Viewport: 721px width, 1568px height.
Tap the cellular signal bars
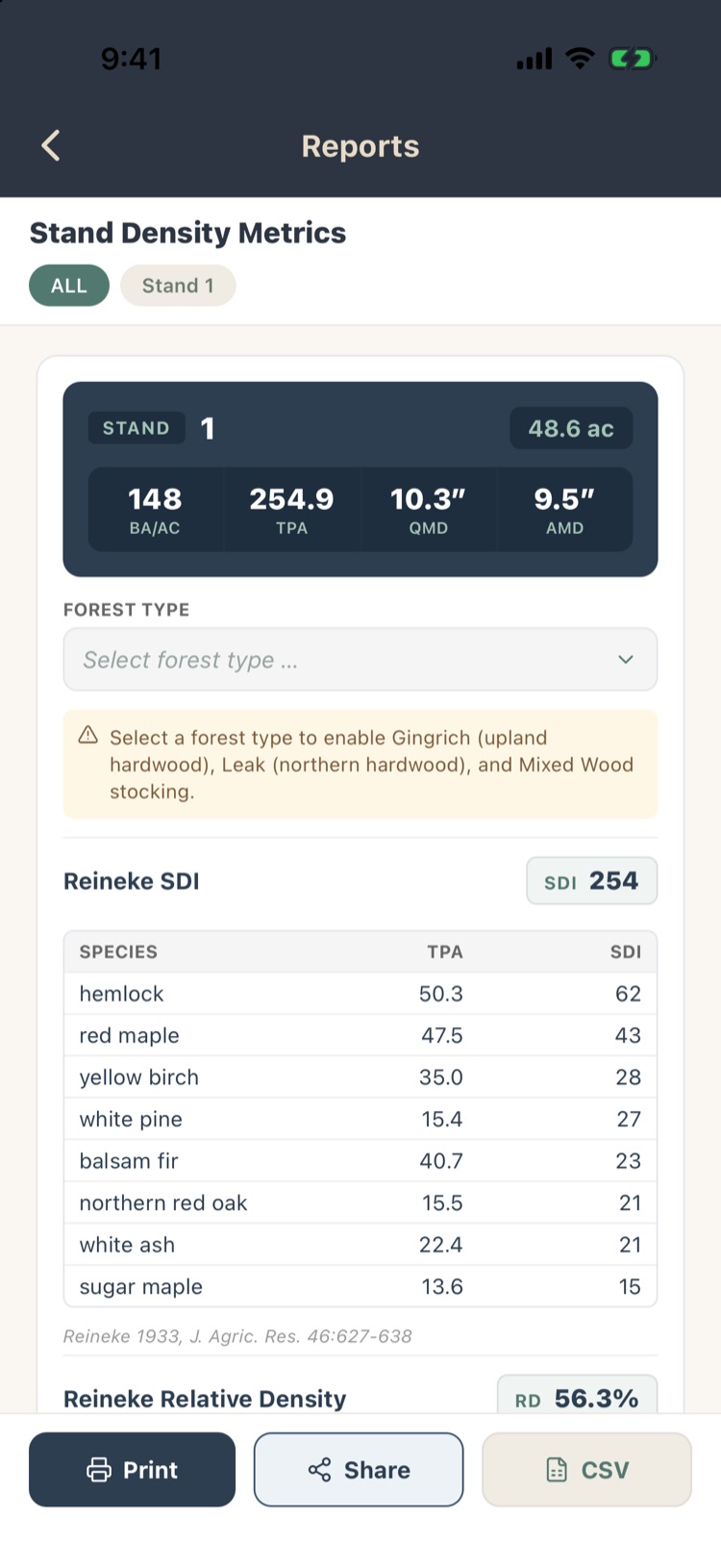[x=535, y=60]
